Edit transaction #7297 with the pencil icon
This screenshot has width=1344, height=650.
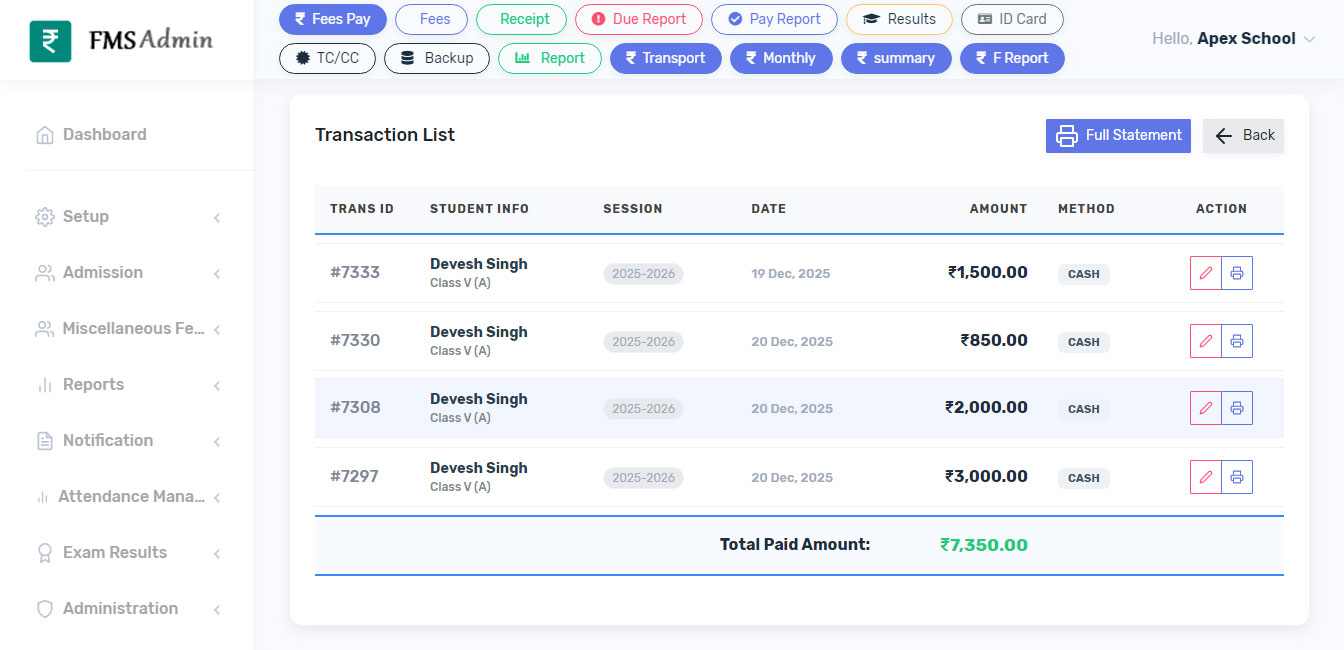(x=1205, y=477)
